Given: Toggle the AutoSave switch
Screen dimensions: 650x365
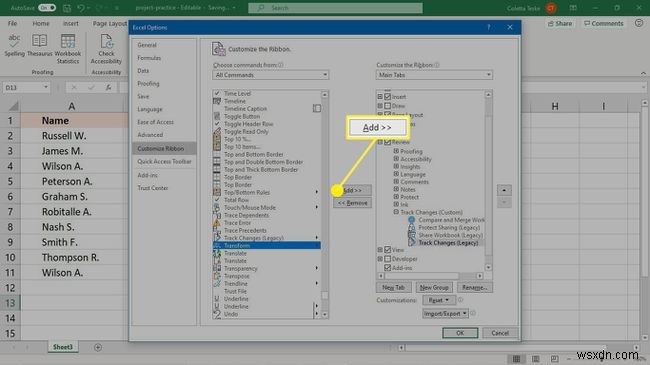Looking at the screenshot, I should 47,8.
